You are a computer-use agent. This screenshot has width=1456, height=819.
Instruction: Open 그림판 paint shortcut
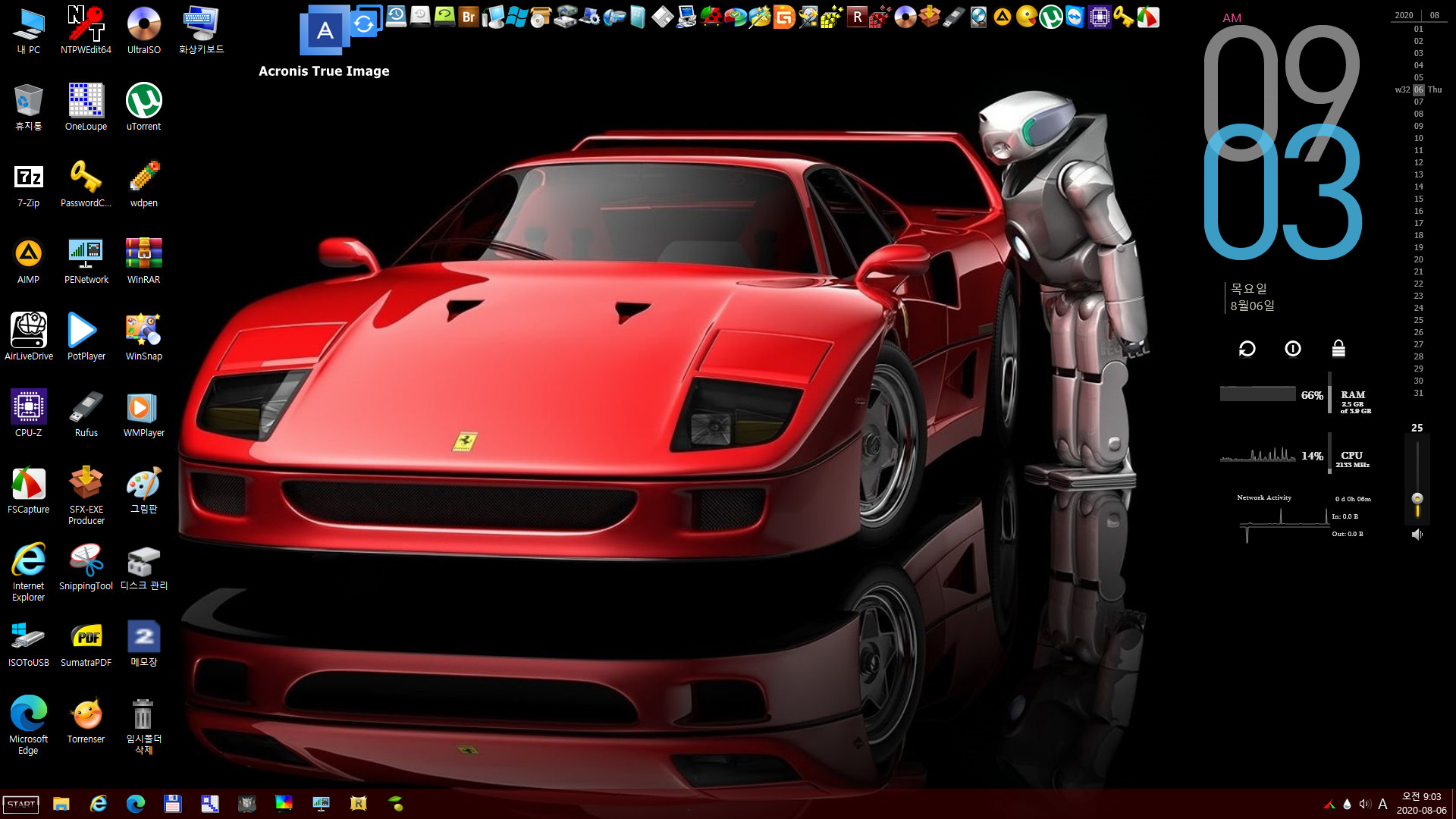coord(143,490)
